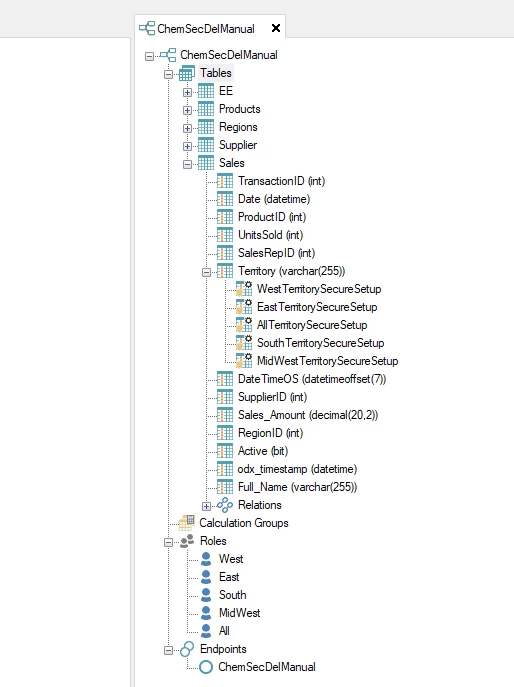Image resolution: width=514 pixels, height=687 pixels.
Task: Expand the EE table node
Action: tap(187, 92)
